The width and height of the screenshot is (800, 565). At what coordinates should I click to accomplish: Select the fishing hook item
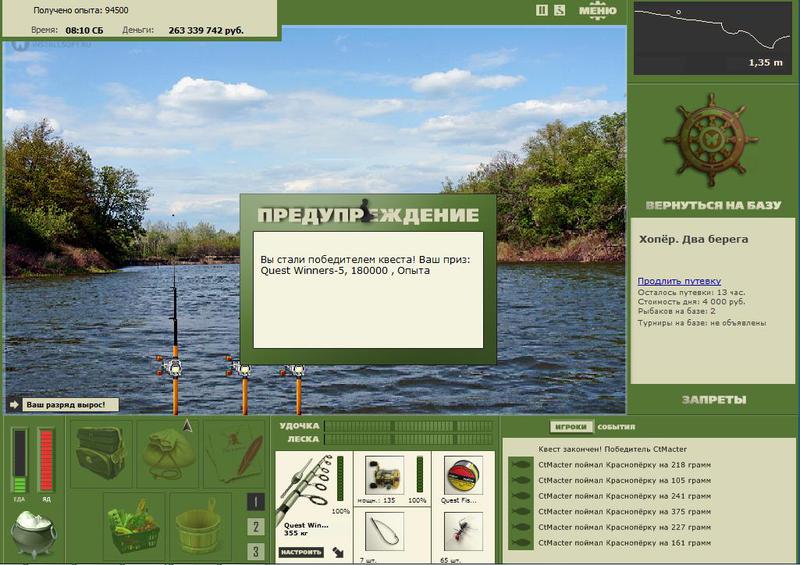(385, 532)
